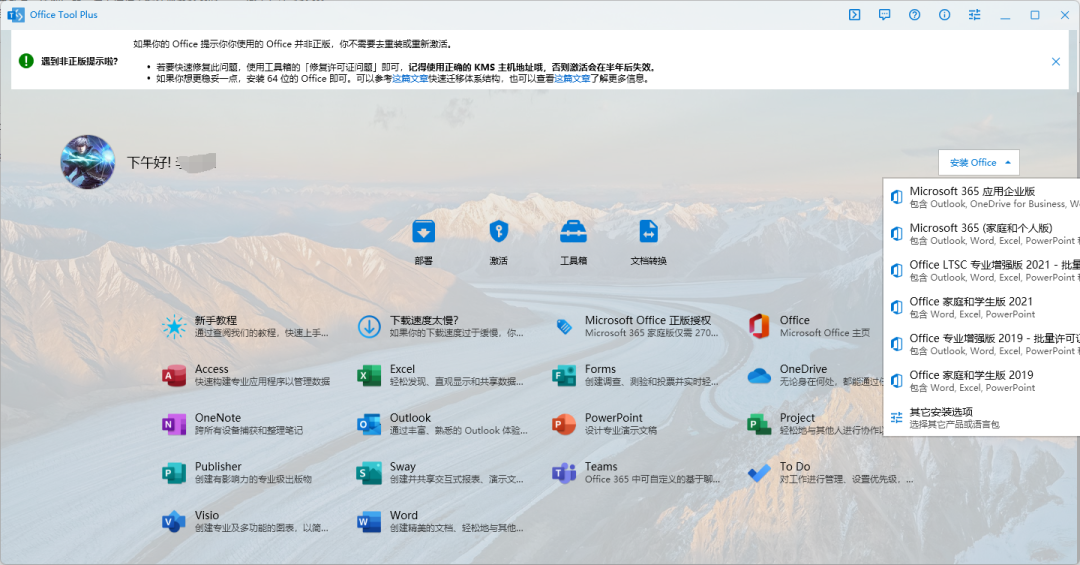Open the OneDrive cloud icon

(759, 376)
